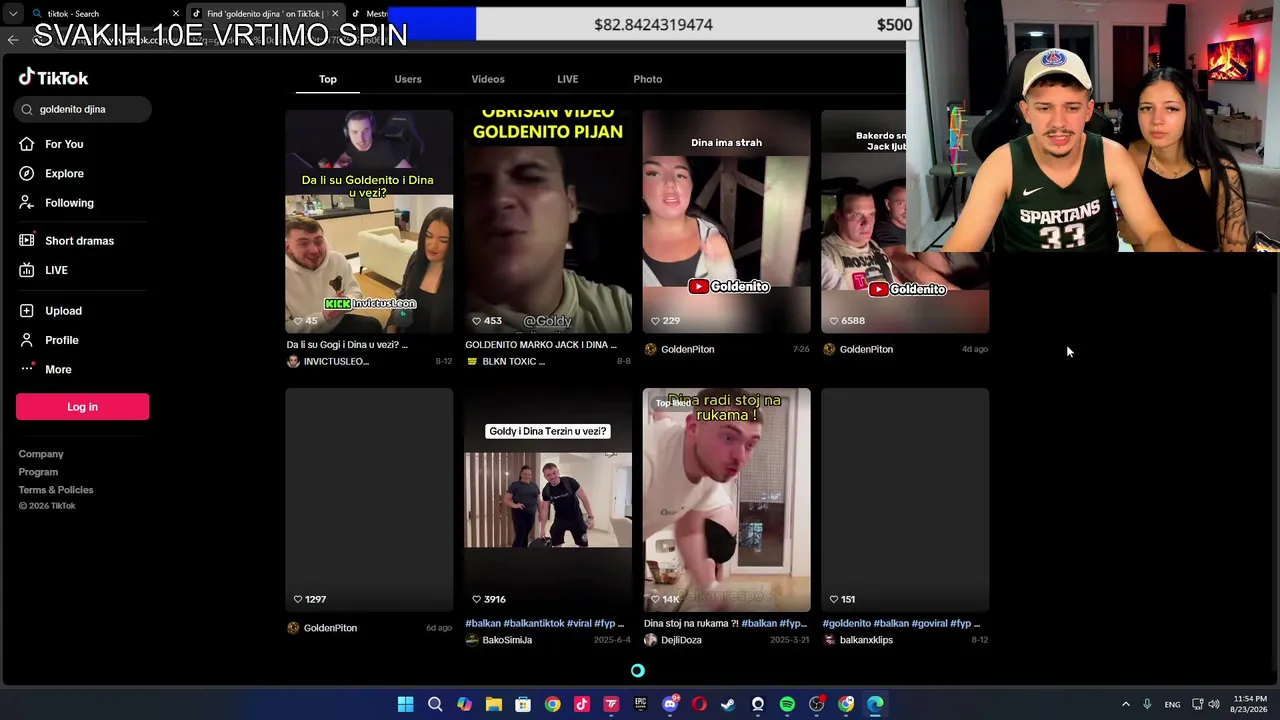Viewport: 1280px width, 720px height.
Task: Open the Program footer link
Action: tap(38, 472)
